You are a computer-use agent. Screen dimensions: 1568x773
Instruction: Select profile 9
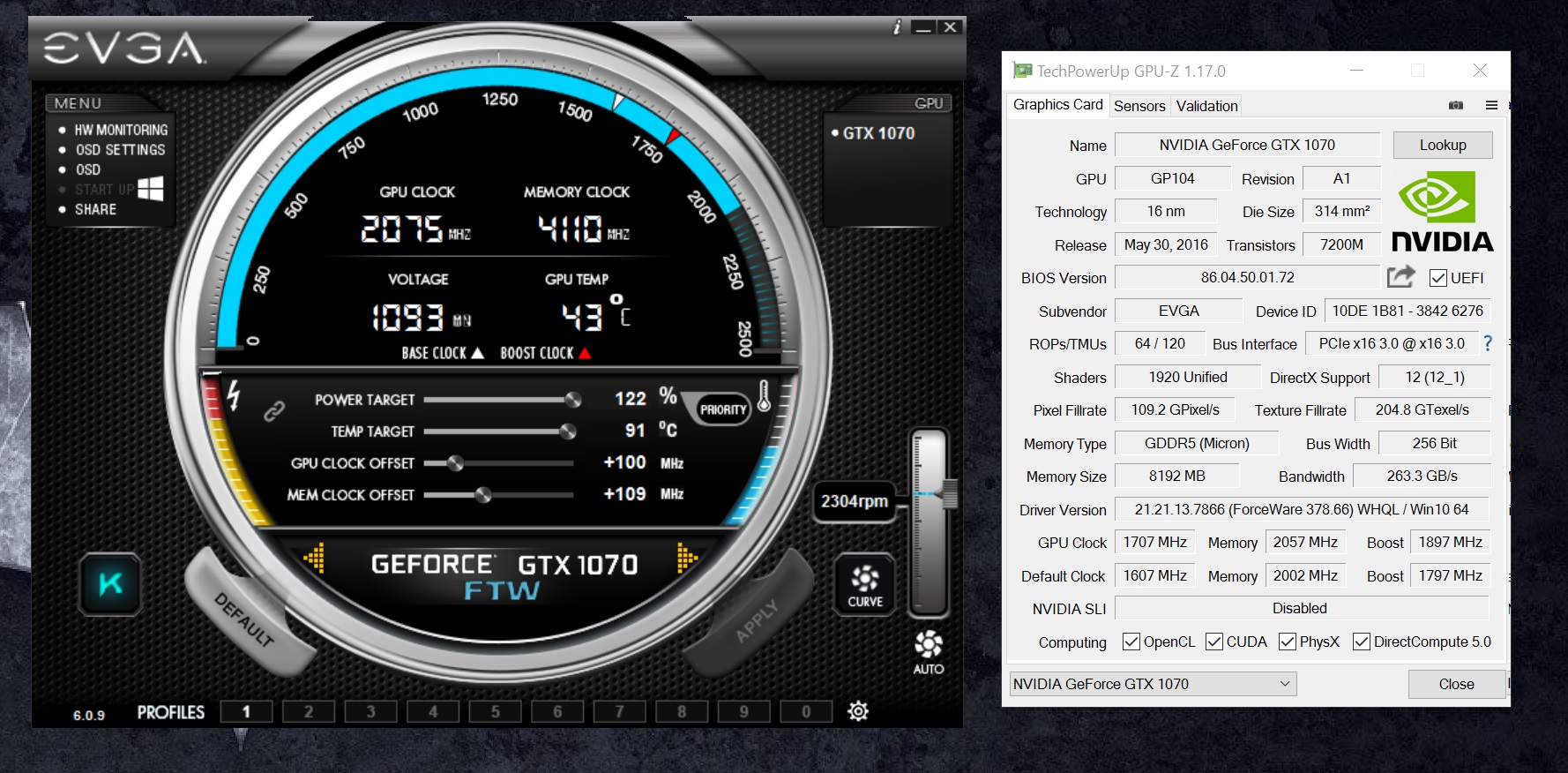click(x=743, y=711)
